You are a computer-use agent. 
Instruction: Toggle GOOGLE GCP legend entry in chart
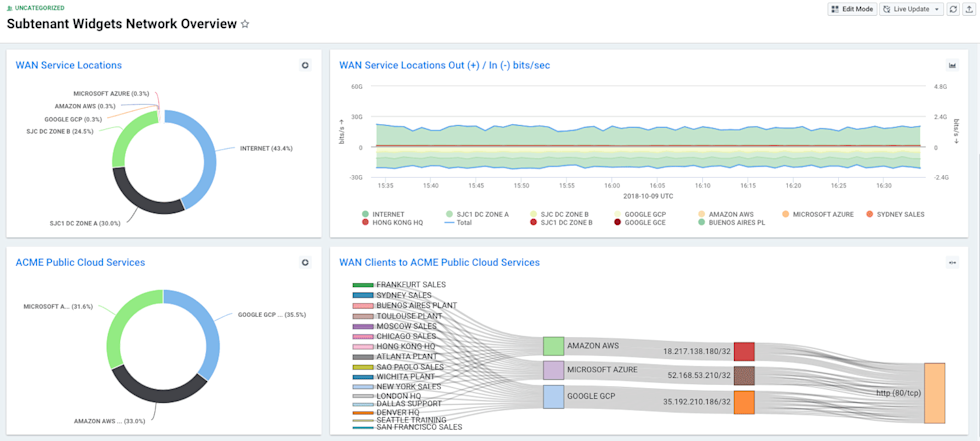pos(639,214)
